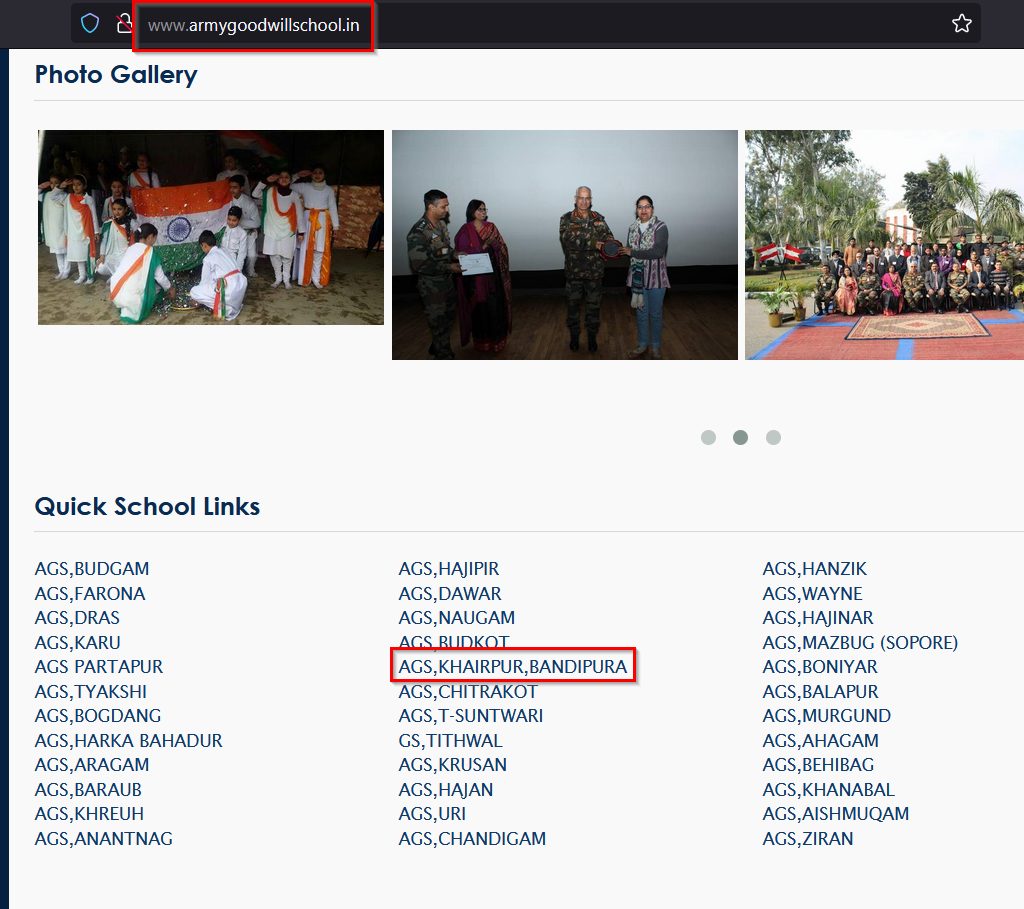Open the outdoor group photo thumbnail

[x=884, y=245]
